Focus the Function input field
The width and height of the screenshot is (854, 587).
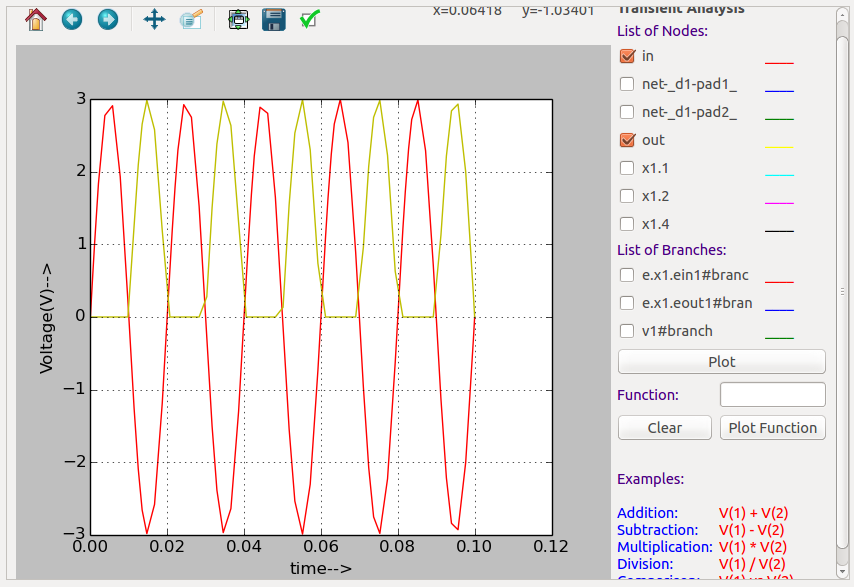[773, 394]
